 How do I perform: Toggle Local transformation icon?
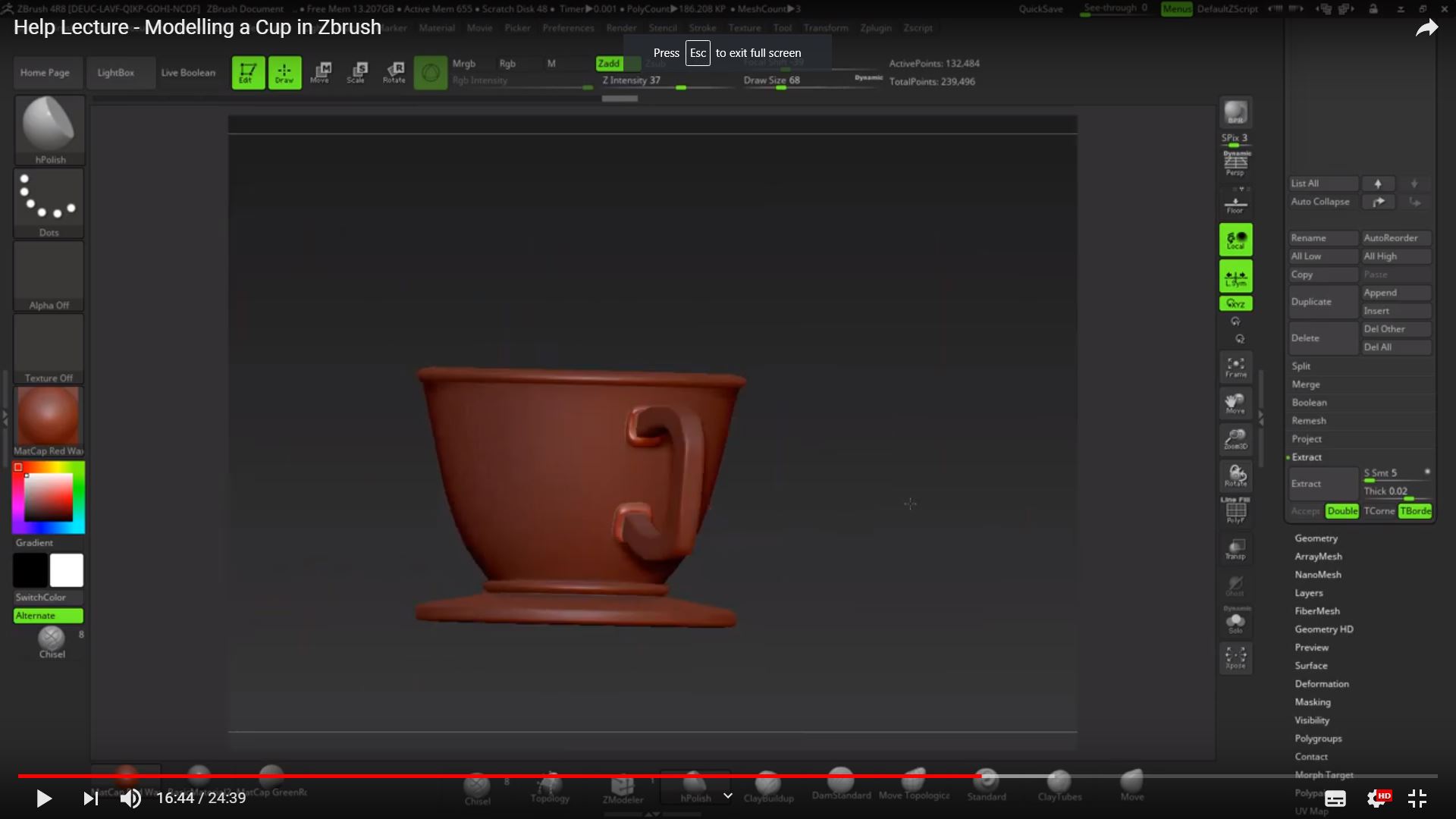[x=1235, y=240]
